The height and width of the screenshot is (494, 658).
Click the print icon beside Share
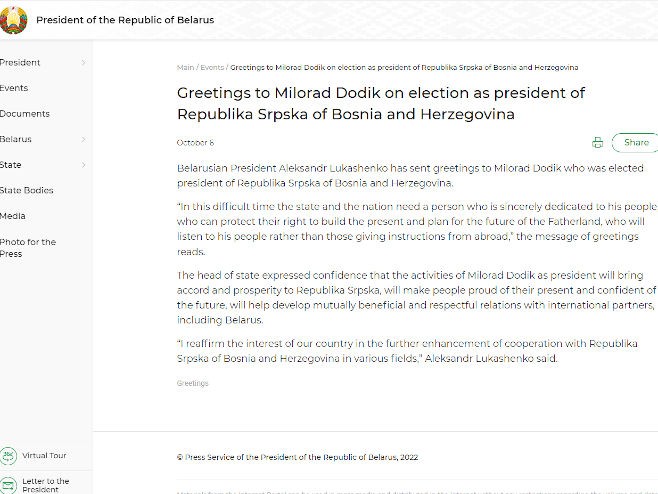click(x=597, y=143)
